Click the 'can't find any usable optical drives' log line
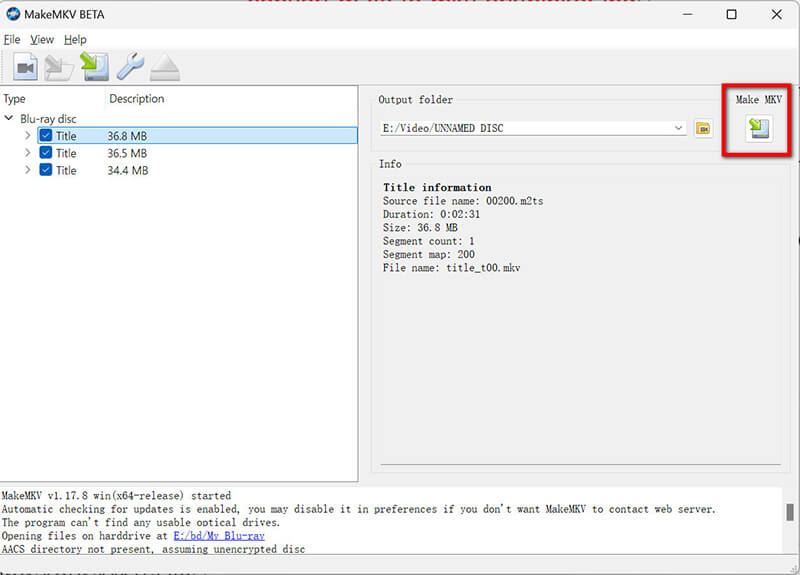 (x=141, y=522)
